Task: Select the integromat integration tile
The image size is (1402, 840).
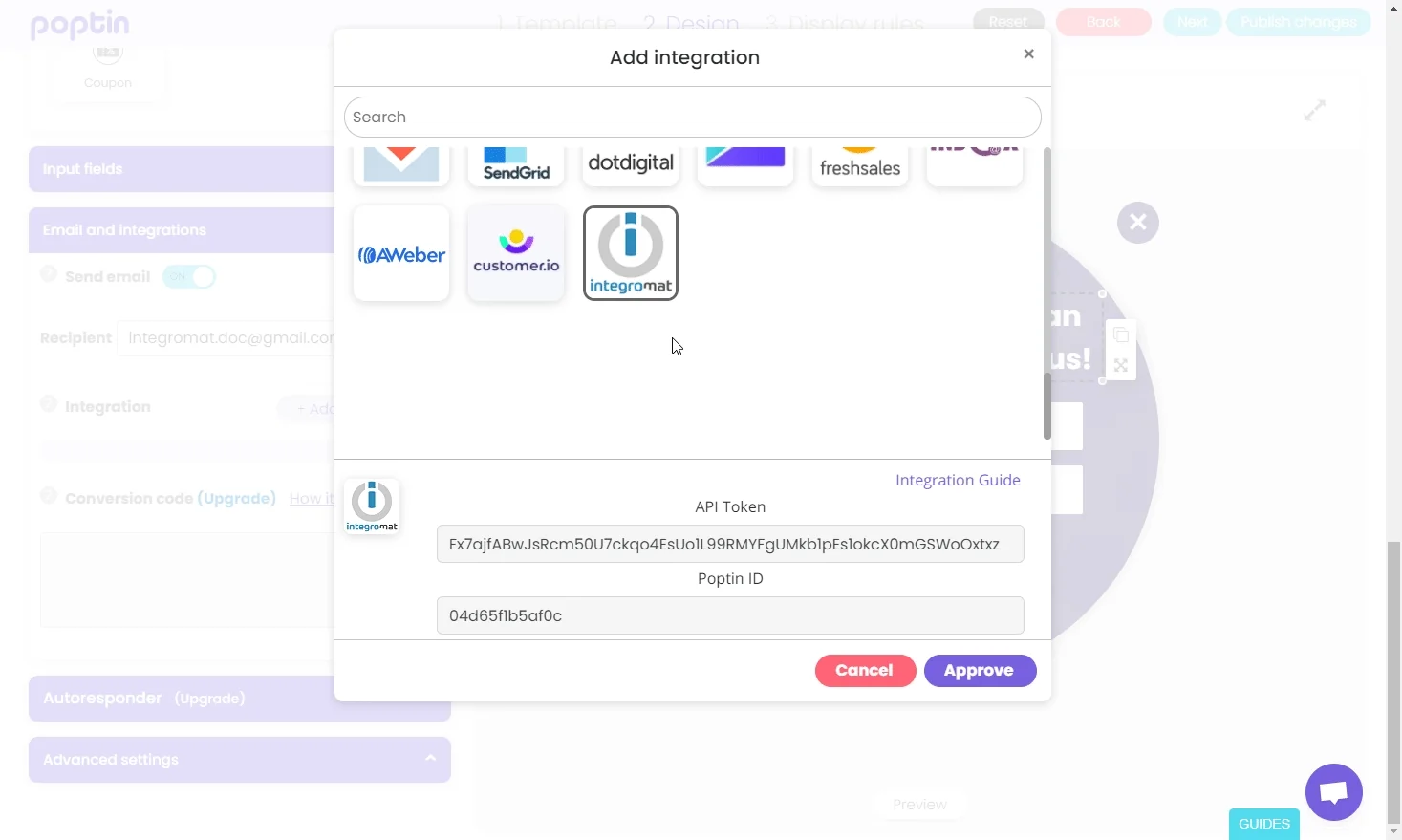Action: [631, 253]
